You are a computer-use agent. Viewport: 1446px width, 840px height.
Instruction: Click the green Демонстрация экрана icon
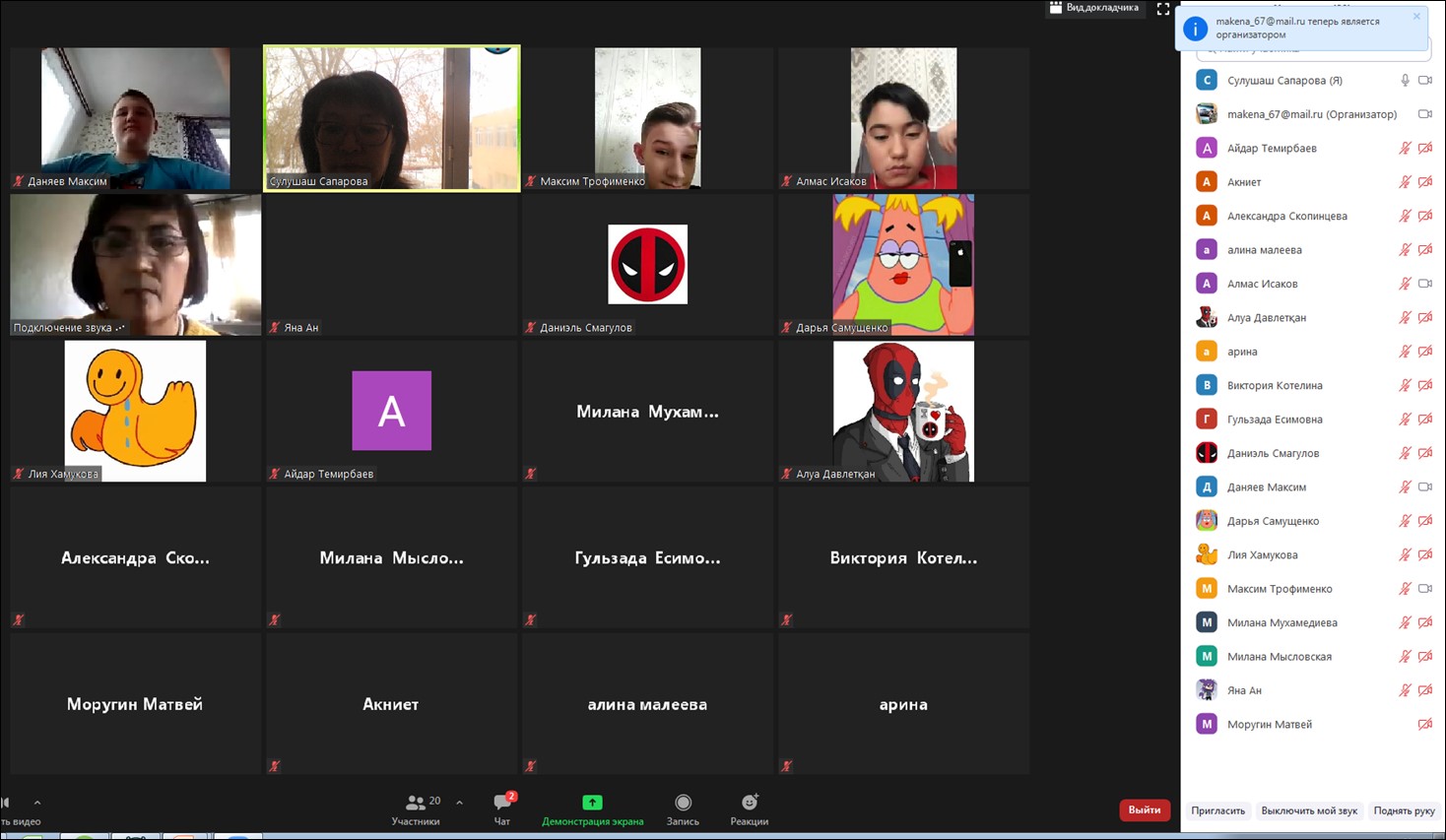click(x=592, y=803)
